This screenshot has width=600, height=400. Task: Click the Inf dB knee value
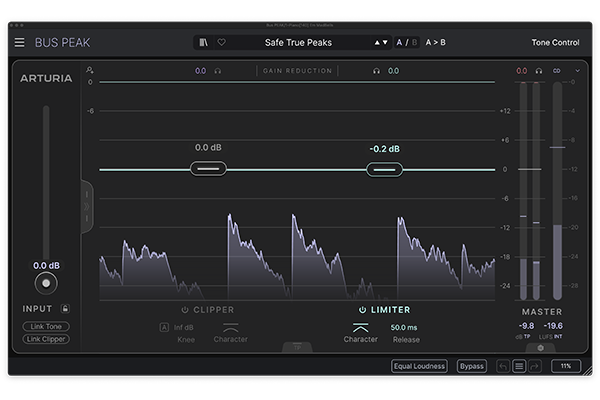pyautogui.click(x=184, y=328)
